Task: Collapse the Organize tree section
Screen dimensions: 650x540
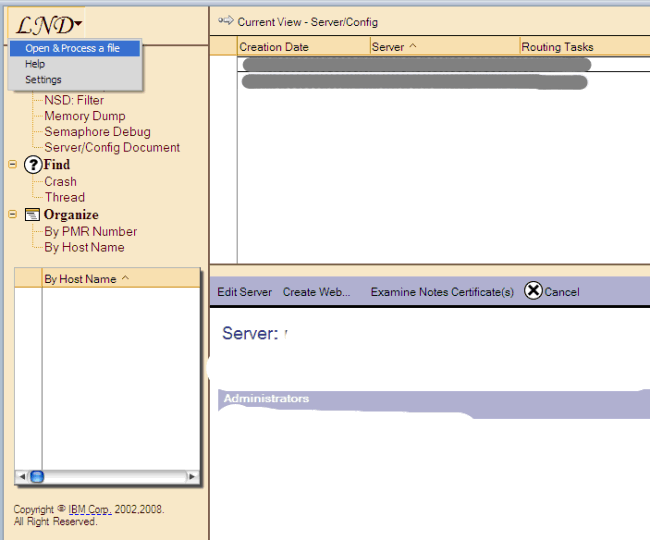Action: click(x=12, y=214)
